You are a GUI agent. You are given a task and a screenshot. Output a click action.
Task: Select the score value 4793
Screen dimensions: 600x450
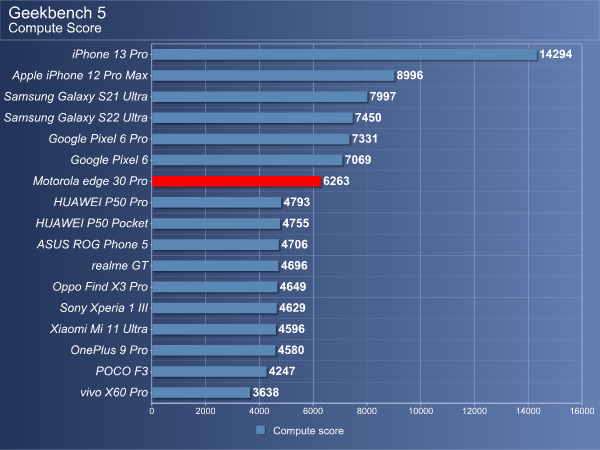[297, 202]
